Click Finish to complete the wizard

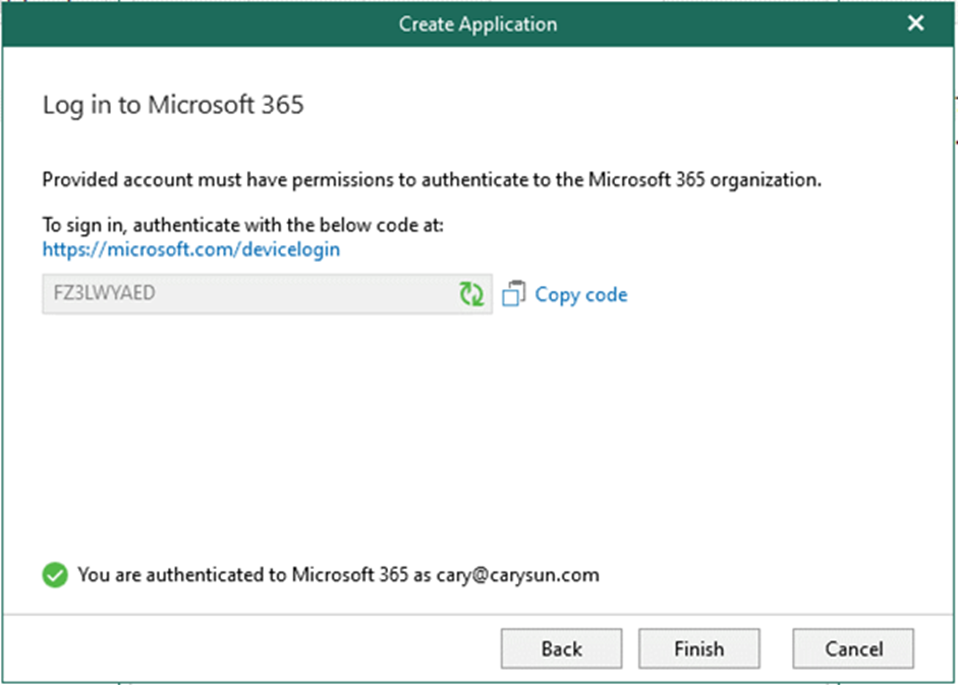tap(699, 648)
